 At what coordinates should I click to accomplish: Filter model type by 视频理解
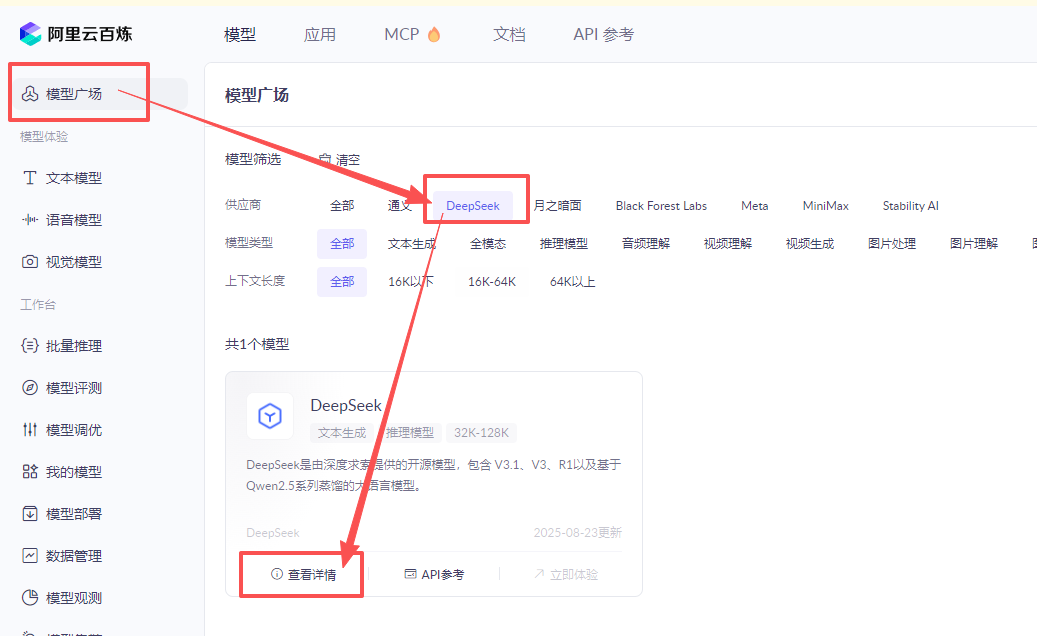point(727,243)
